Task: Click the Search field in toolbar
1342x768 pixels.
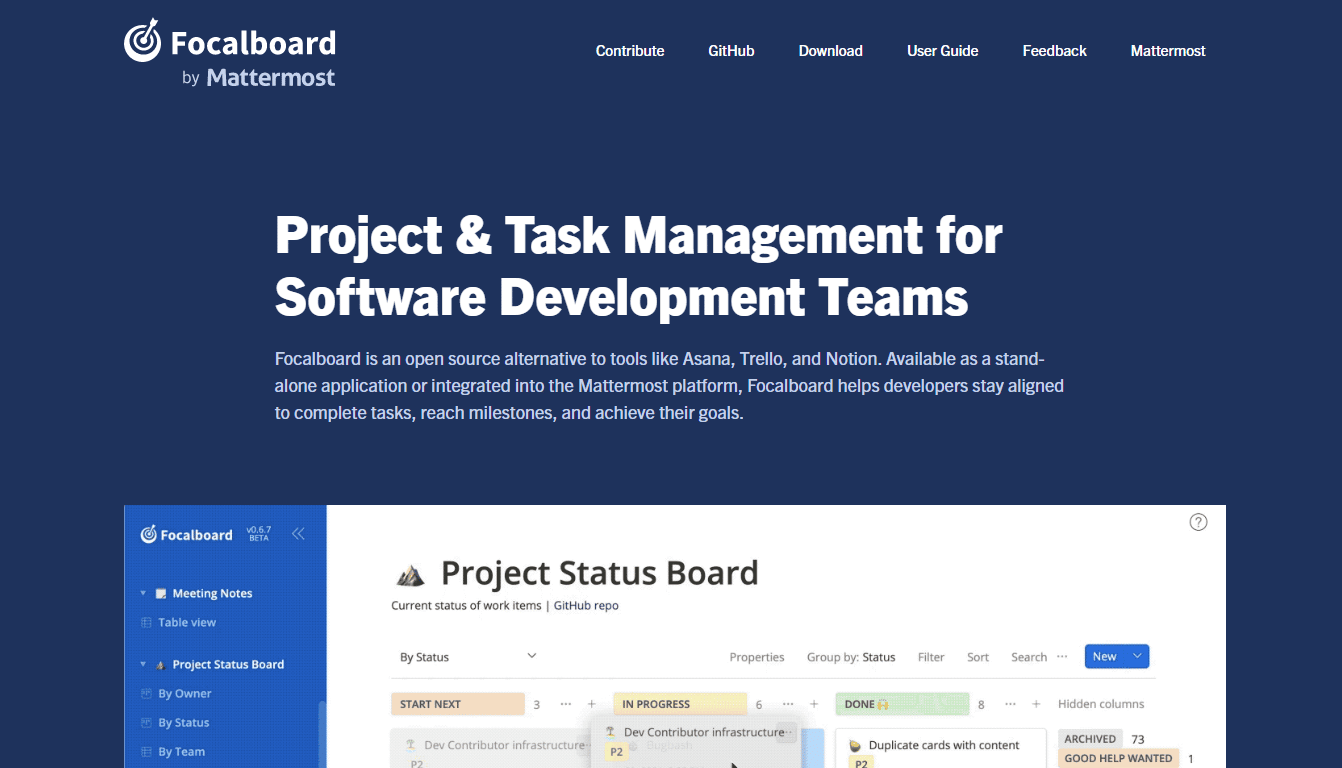Action: coord(1029,657)
